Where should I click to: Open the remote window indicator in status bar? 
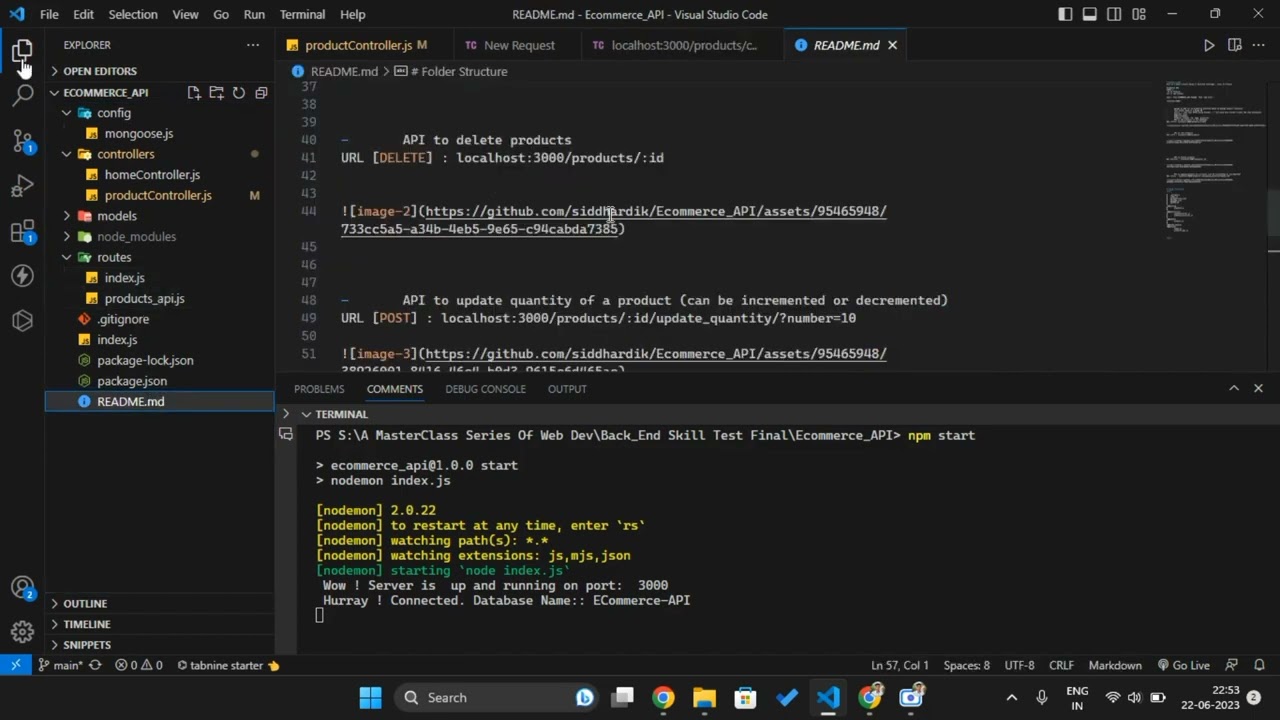pos(16,665)
